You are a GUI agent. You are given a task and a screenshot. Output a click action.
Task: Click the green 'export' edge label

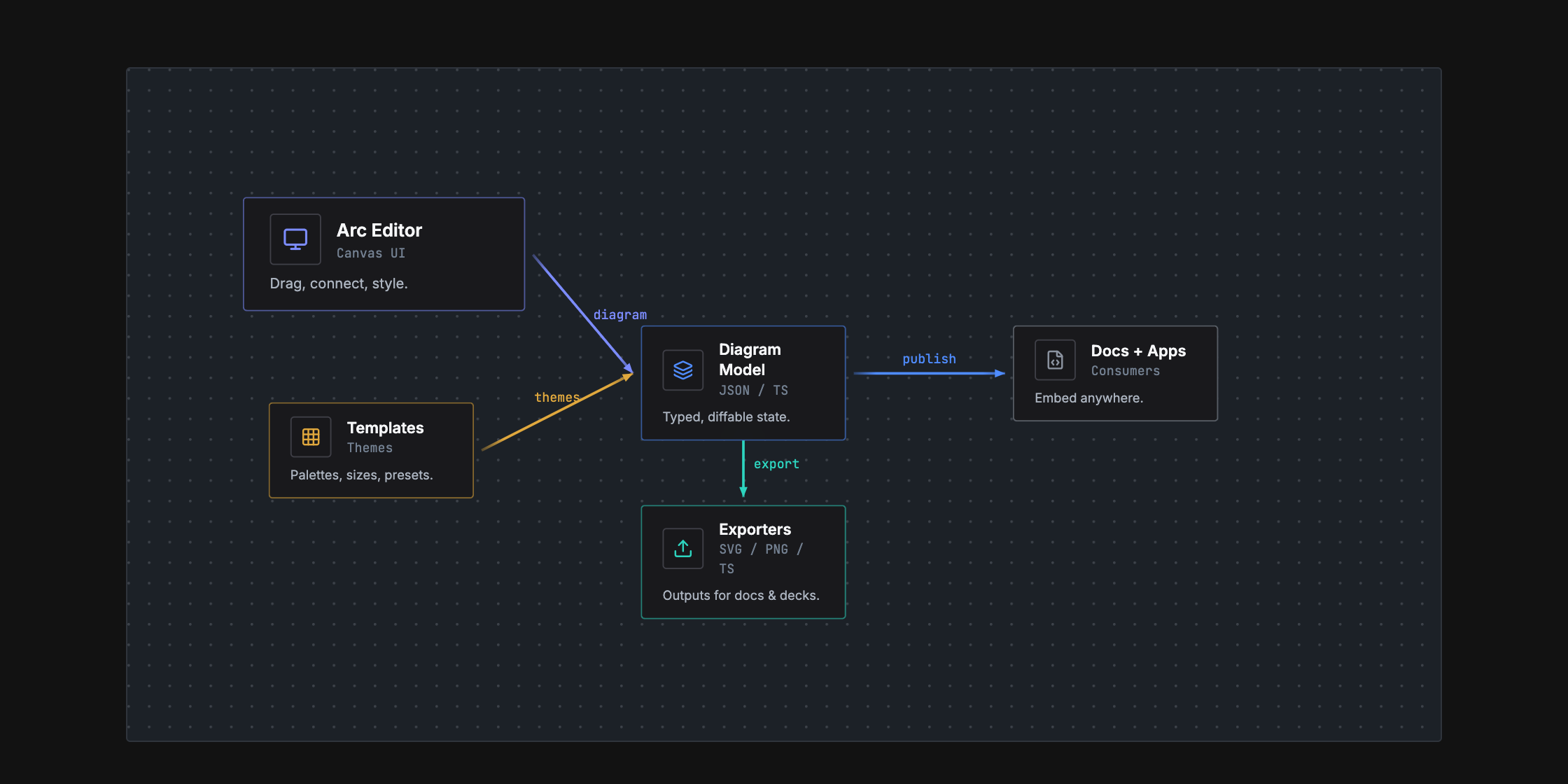pyautogui.click(x=776, y=464)
